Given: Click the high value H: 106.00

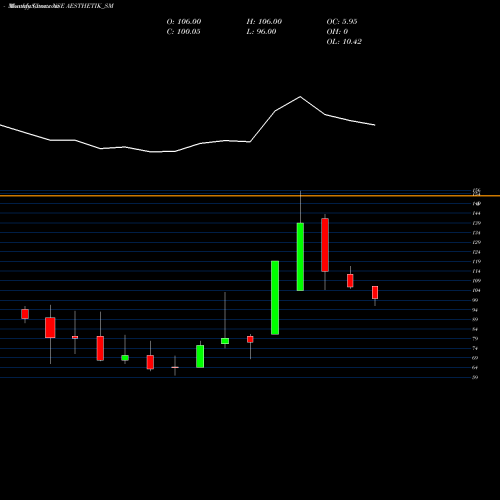Looking at the screenshot, I should click(x=264, y=22).
